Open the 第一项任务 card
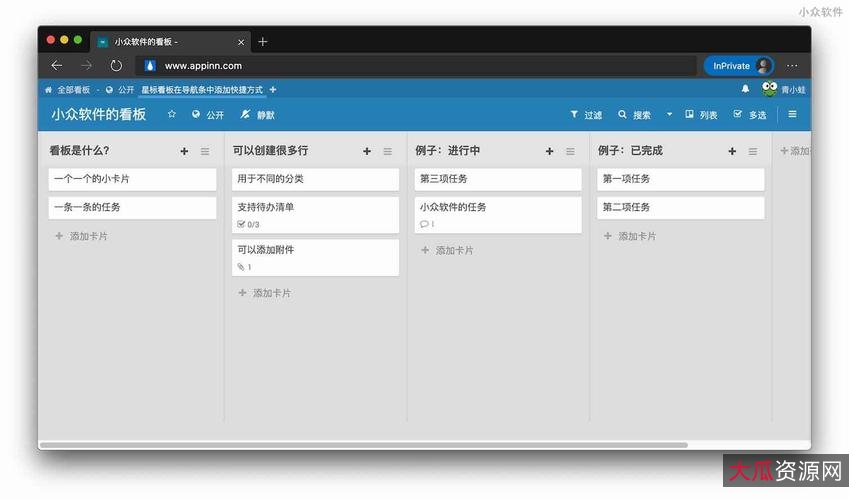The image size is (849, 500). [x=681, y=179]
